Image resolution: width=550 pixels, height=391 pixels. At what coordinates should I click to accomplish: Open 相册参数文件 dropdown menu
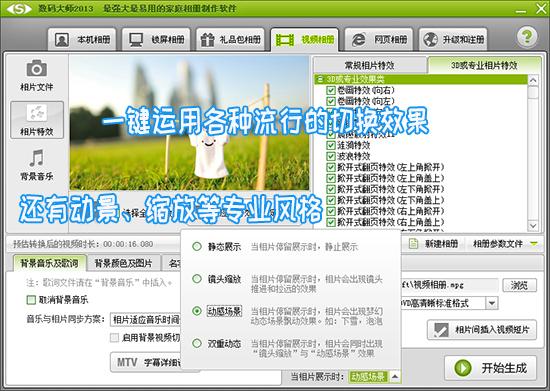(x=505, y=243)
